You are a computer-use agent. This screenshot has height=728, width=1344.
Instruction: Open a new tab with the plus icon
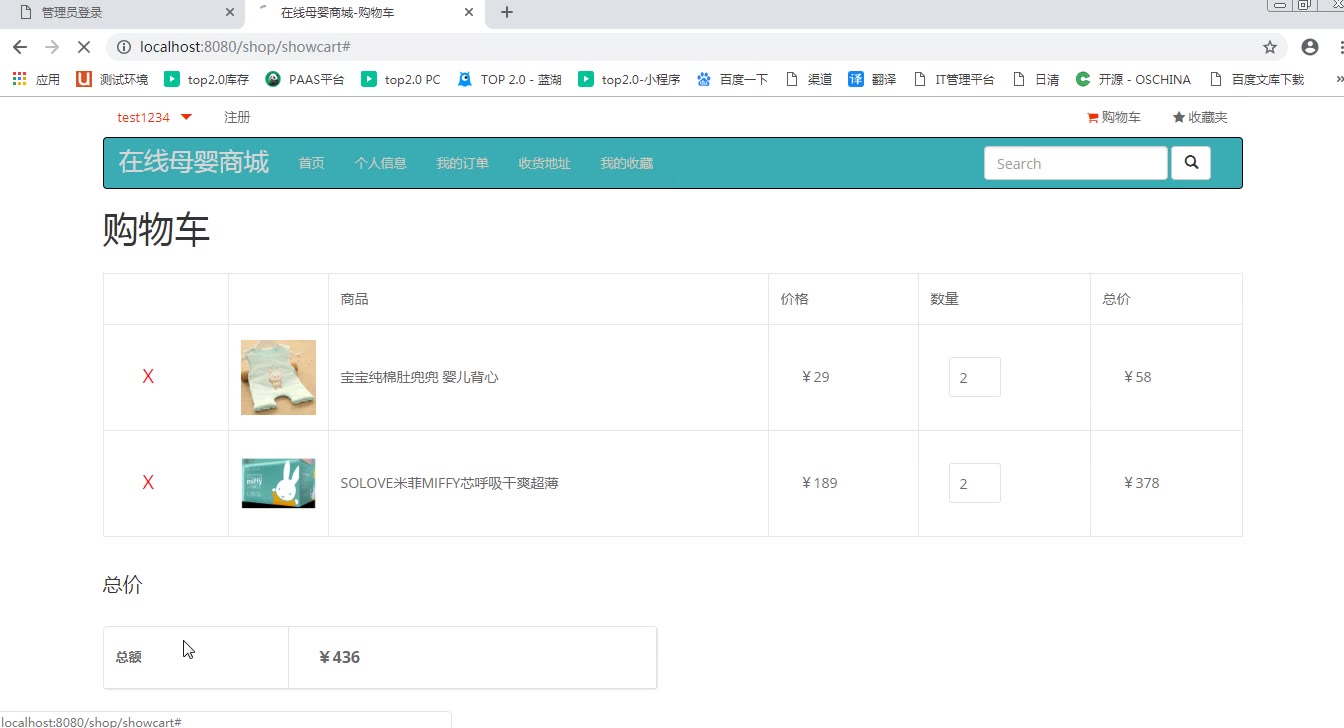507,13
